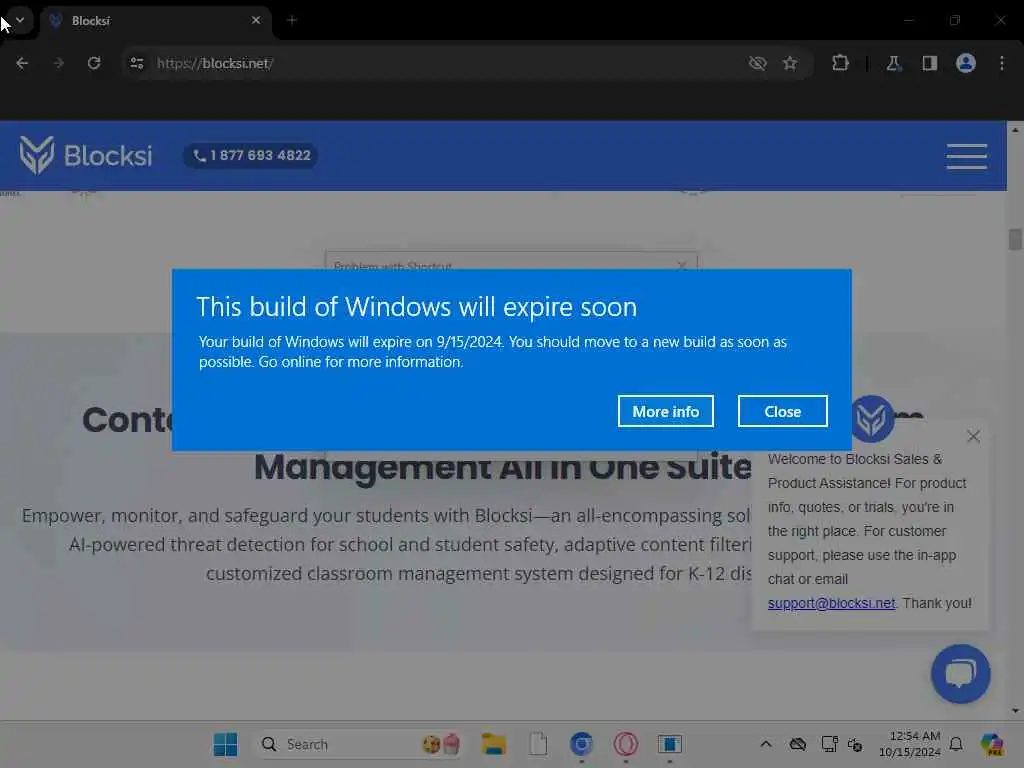
Task: Open the Windows Start menu
Action: pos(226,744)
